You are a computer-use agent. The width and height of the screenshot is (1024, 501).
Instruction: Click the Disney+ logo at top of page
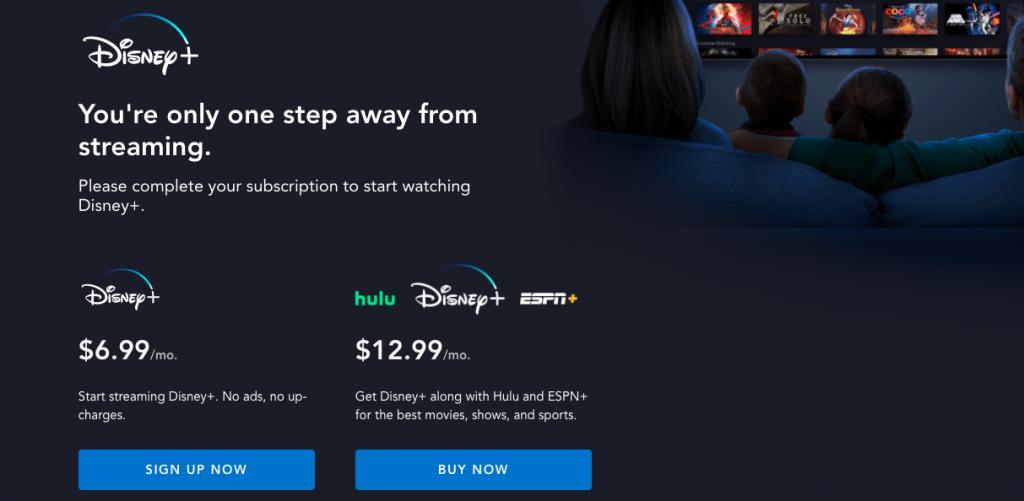(140, 44)
